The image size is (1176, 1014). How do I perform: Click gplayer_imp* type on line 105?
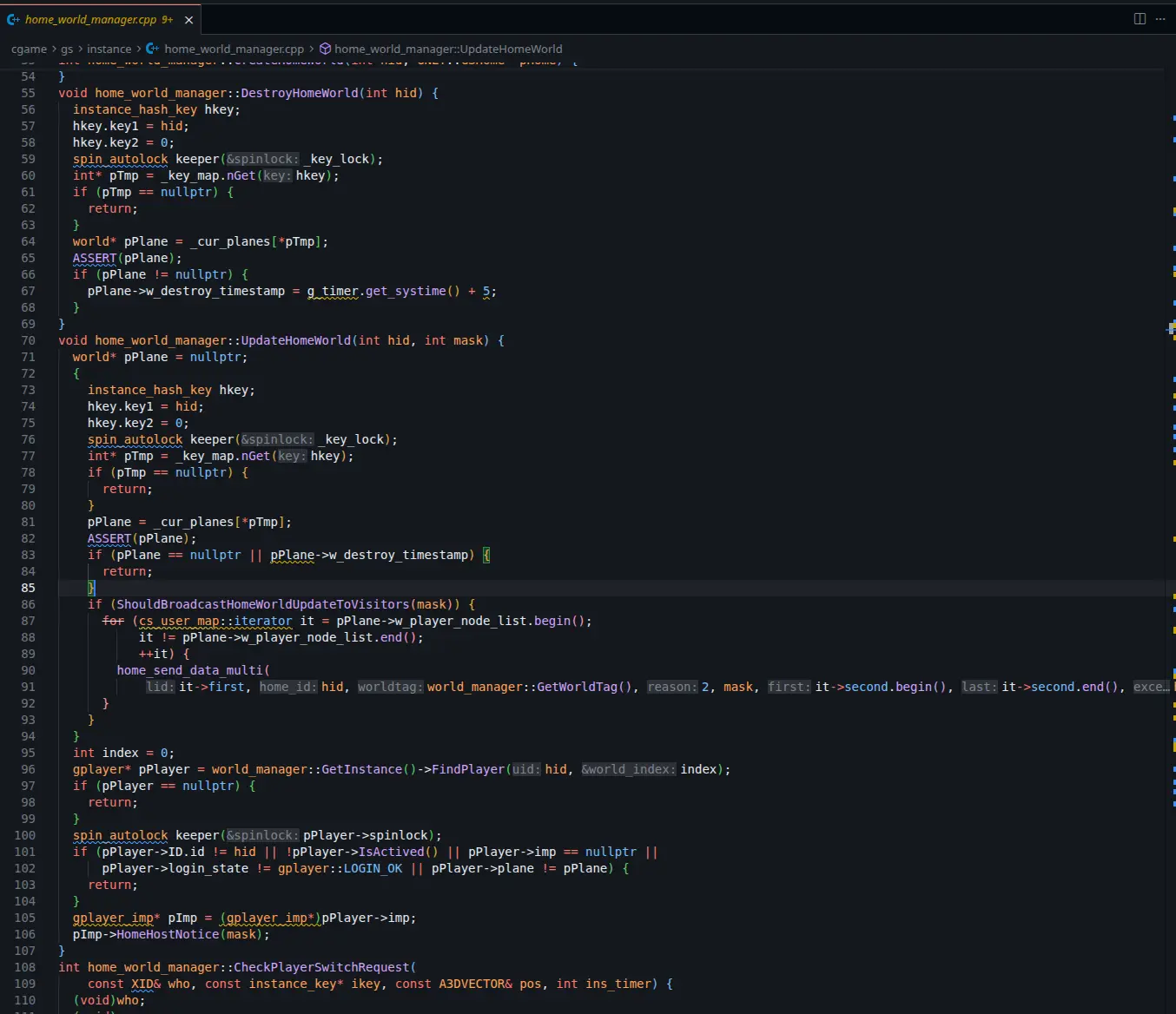[116, 918]
